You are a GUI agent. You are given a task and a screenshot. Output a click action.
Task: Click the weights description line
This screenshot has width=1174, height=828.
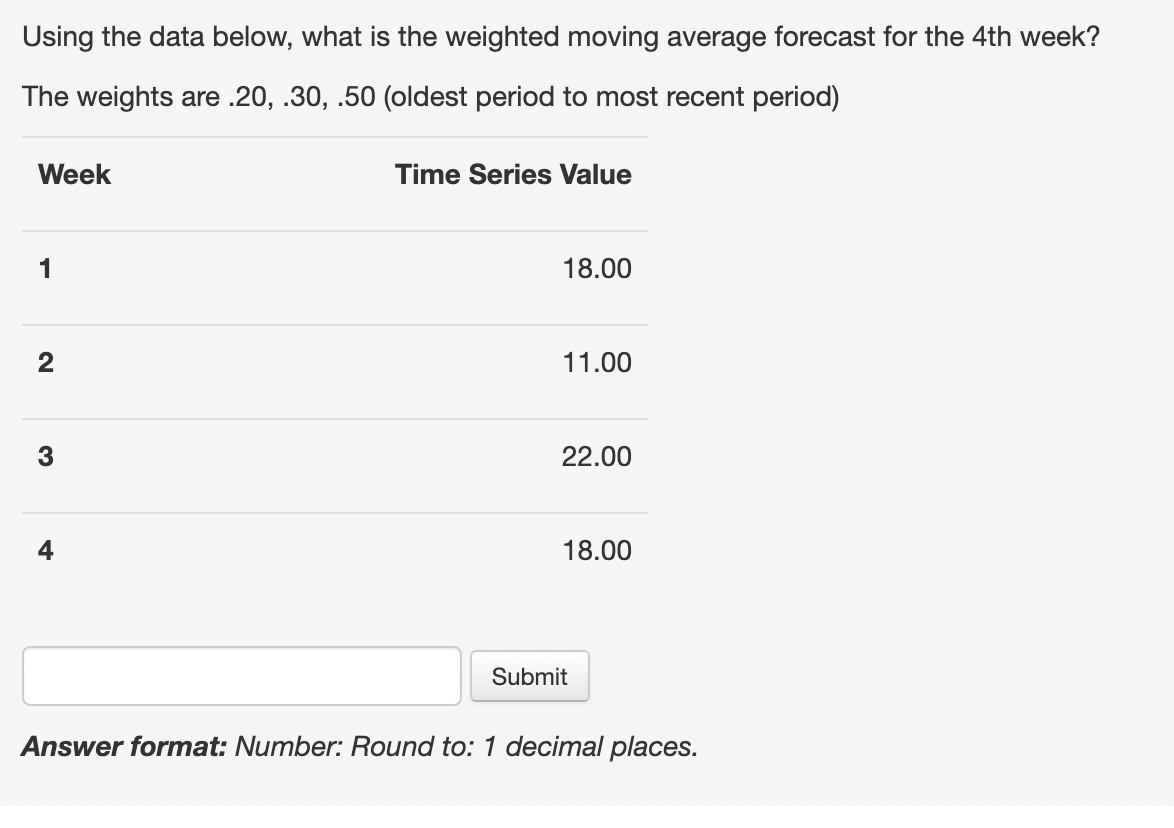430,96
